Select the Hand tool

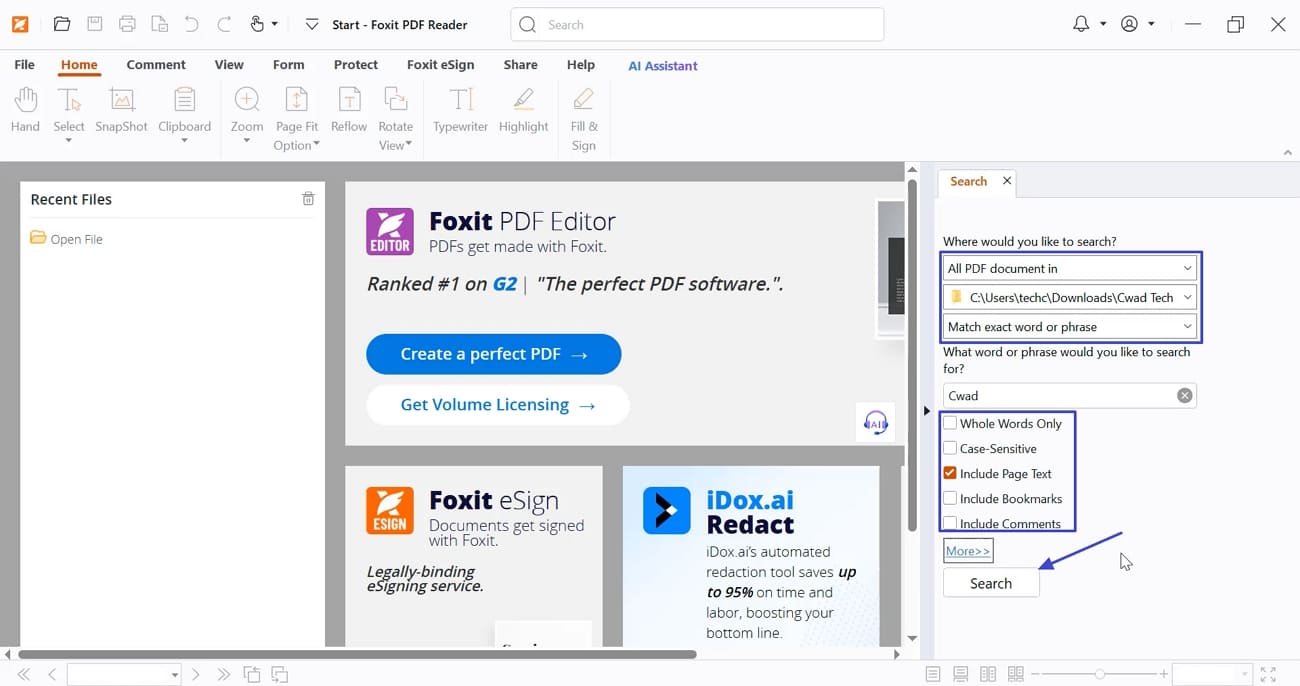point(25,112)
